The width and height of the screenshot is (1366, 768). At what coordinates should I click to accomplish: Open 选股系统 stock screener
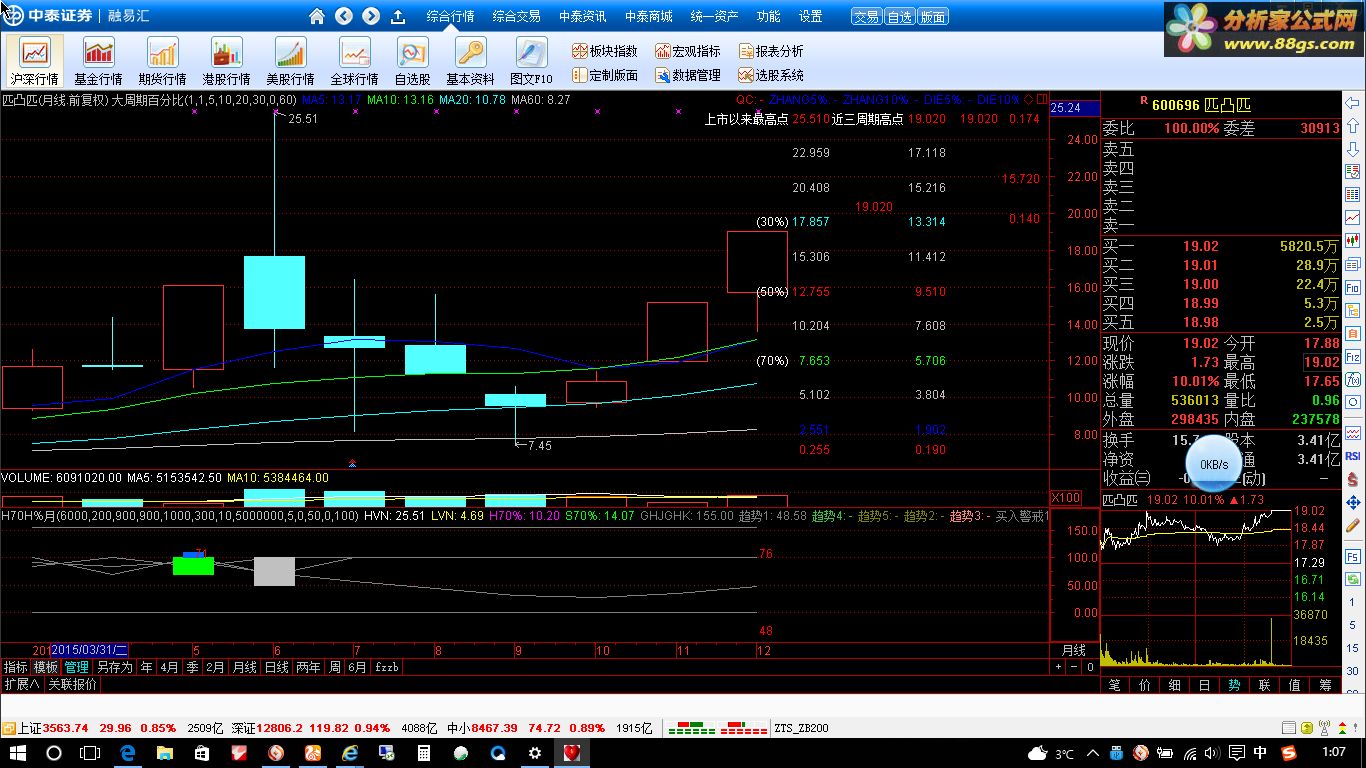coord(771,75)
